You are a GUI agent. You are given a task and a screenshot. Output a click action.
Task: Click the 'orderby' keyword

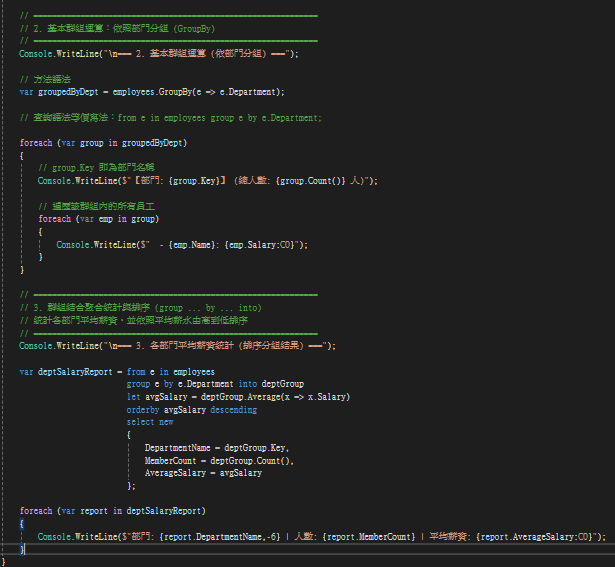coord(143,410)
